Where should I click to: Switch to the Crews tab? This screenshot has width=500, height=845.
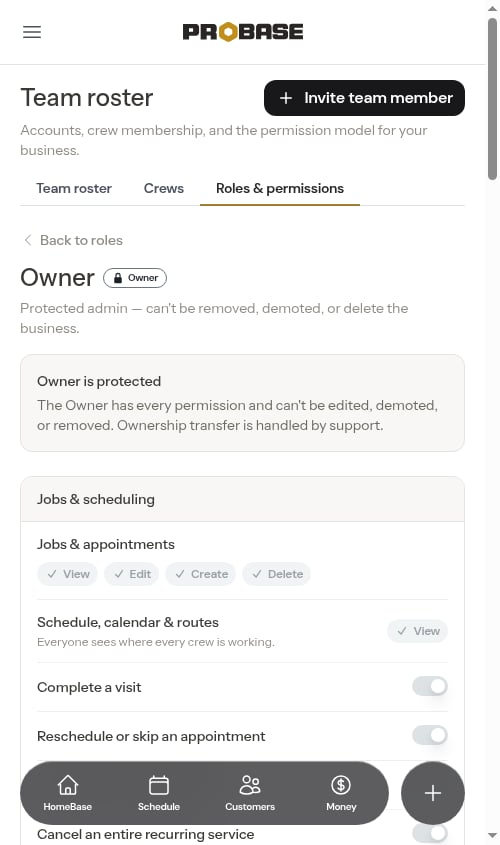164,188
